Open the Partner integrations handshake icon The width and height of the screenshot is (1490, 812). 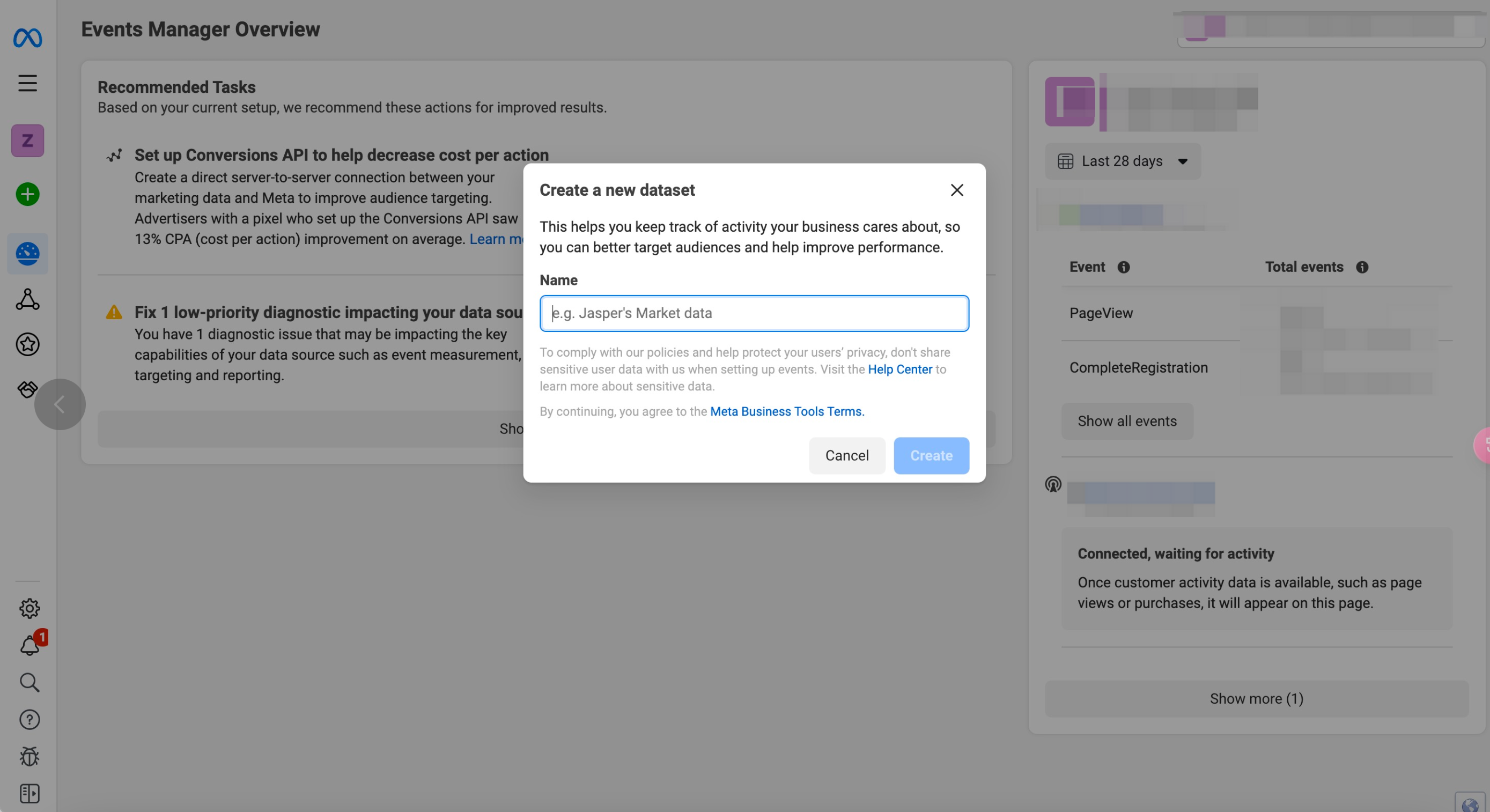(x=27, y=389)
